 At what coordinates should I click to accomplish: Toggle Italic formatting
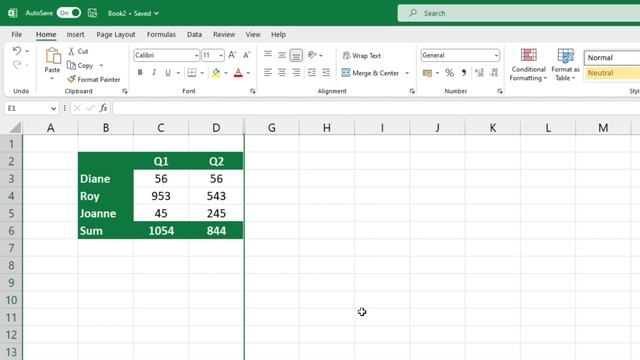154,73
